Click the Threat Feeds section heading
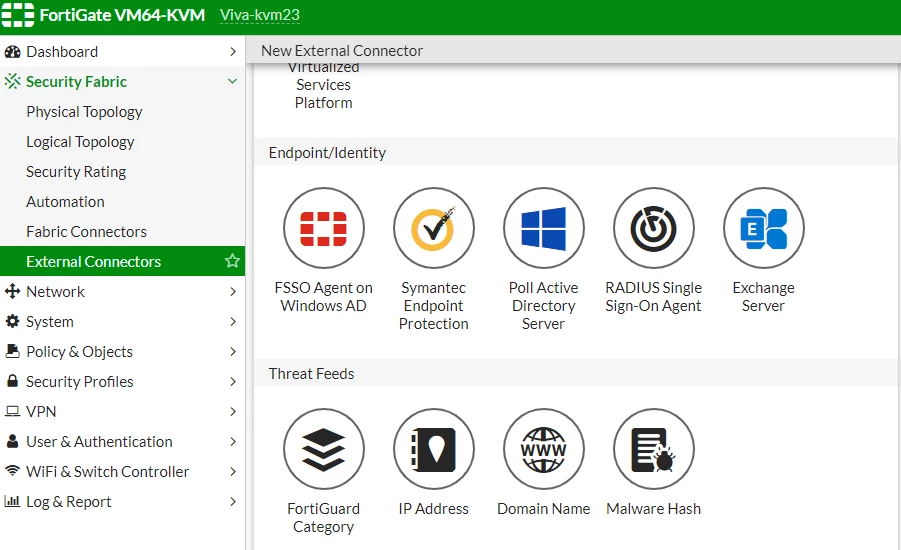901x550 pixels. click(x=311, y=374)
